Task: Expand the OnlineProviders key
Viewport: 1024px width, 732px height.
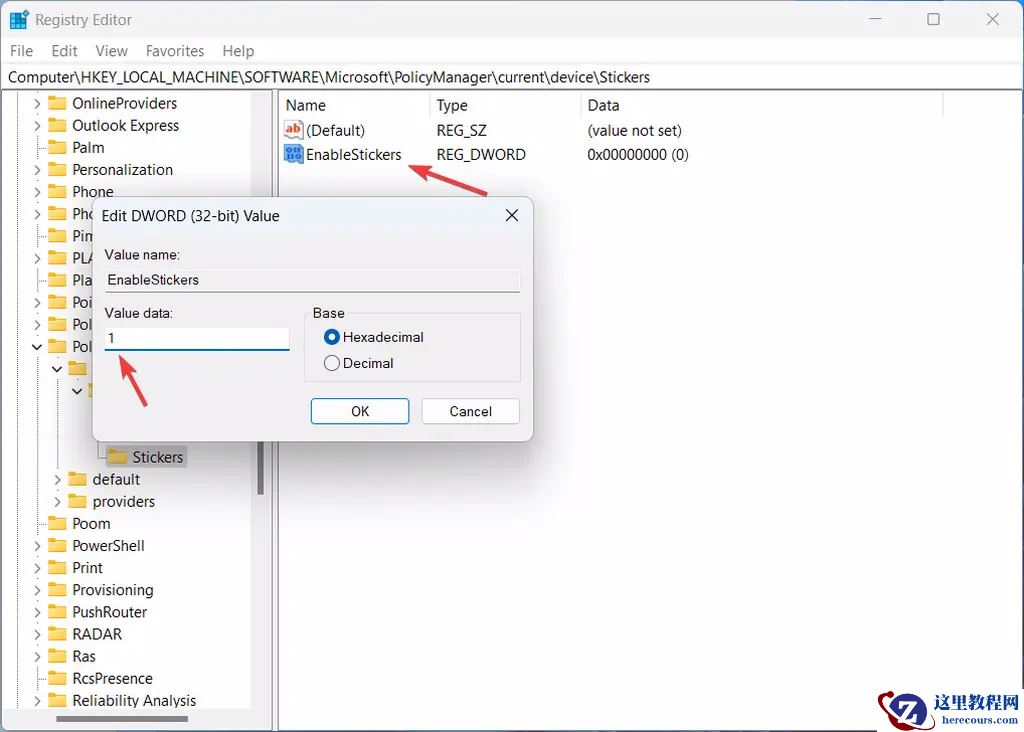Action: click(37, 104)
